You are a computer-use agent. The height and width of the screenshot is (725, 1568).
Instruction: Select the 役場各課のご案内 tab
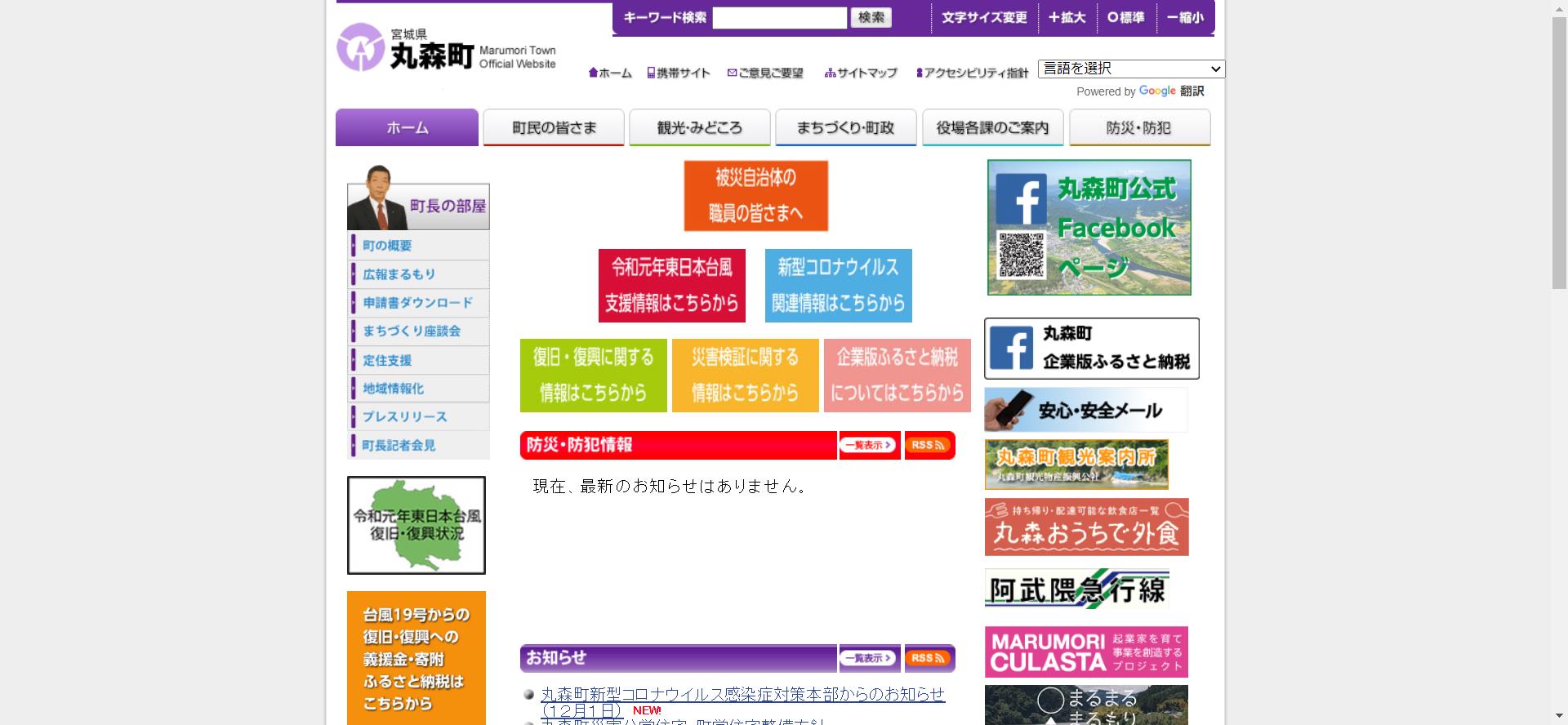993,127
